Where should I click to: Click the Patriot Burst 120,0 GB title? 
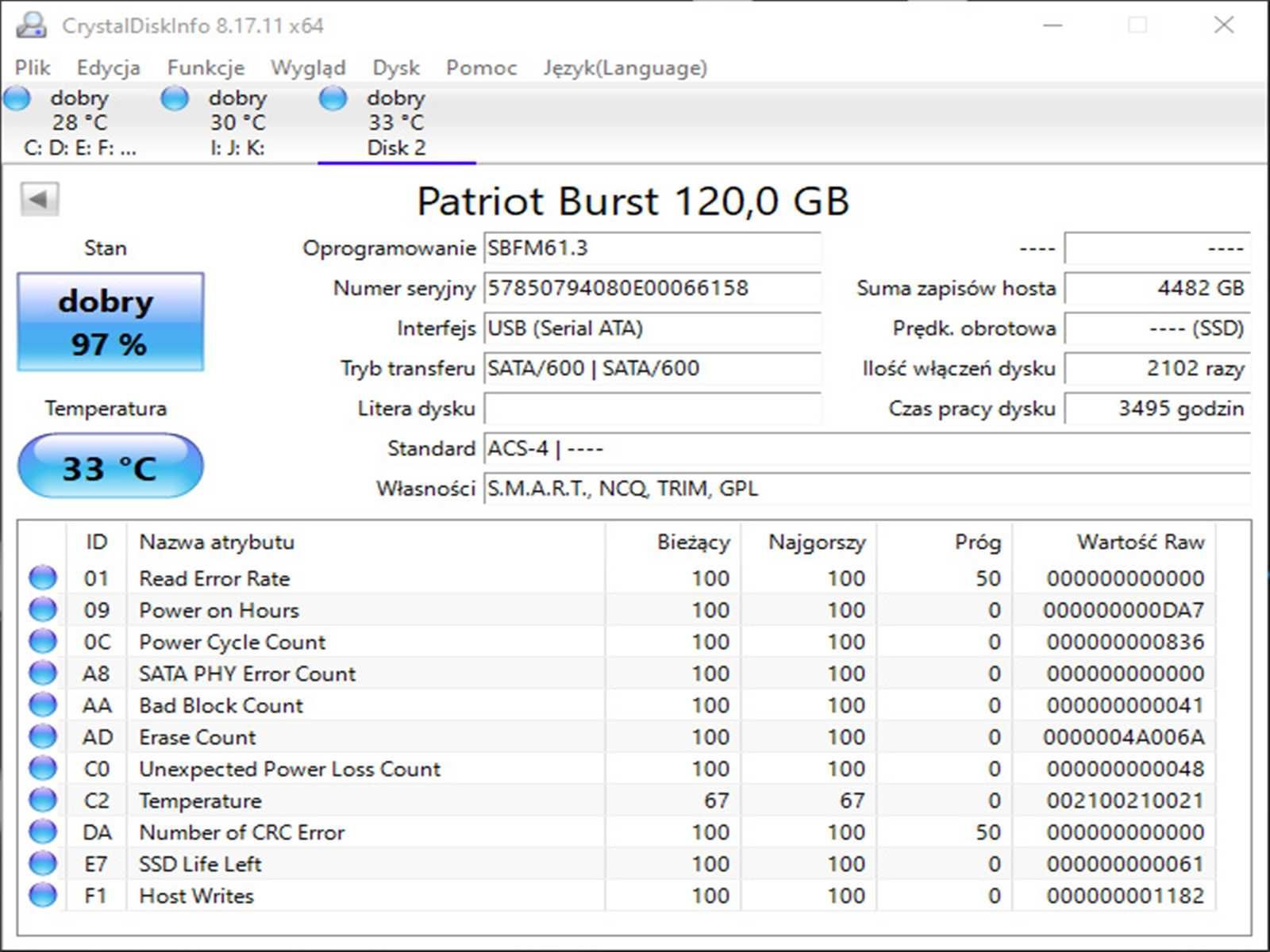click(633, 201)
